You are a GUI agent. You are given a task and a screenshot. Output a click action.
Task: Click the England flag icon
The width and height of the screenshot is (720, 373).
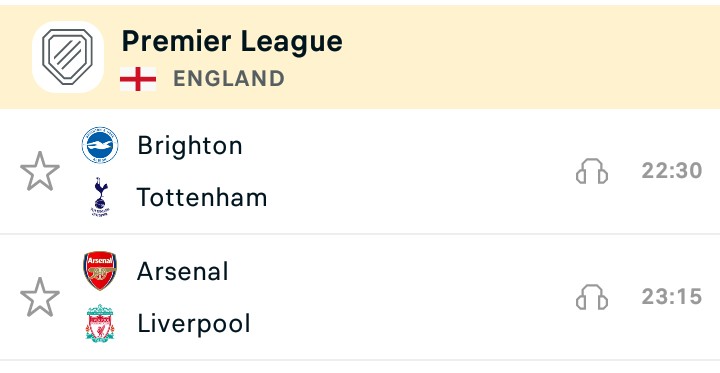tap(138, 79)
